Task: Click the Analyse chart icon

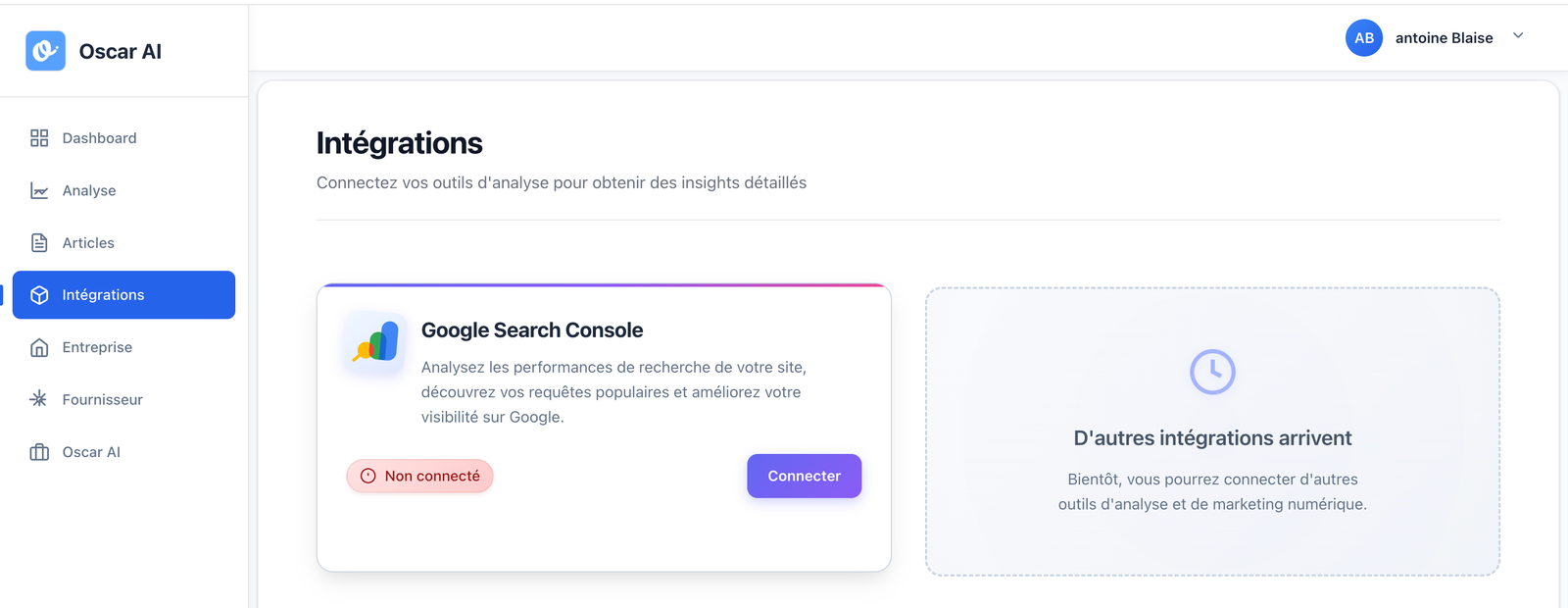Action: [x=39, y=190]
